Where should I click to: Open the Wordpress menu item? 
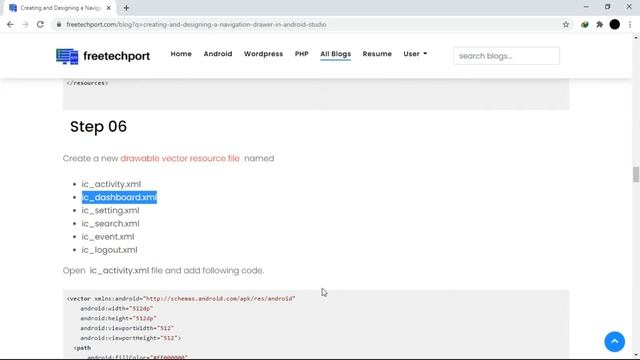point(263,54)
